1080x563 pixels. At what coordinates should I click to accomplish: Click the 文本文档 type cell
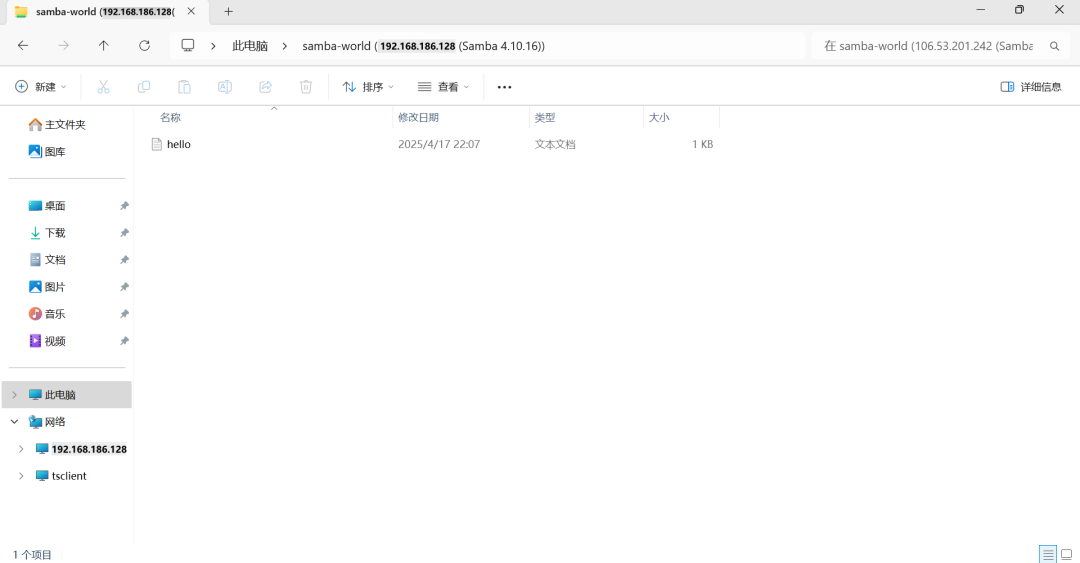pos(555,144)
